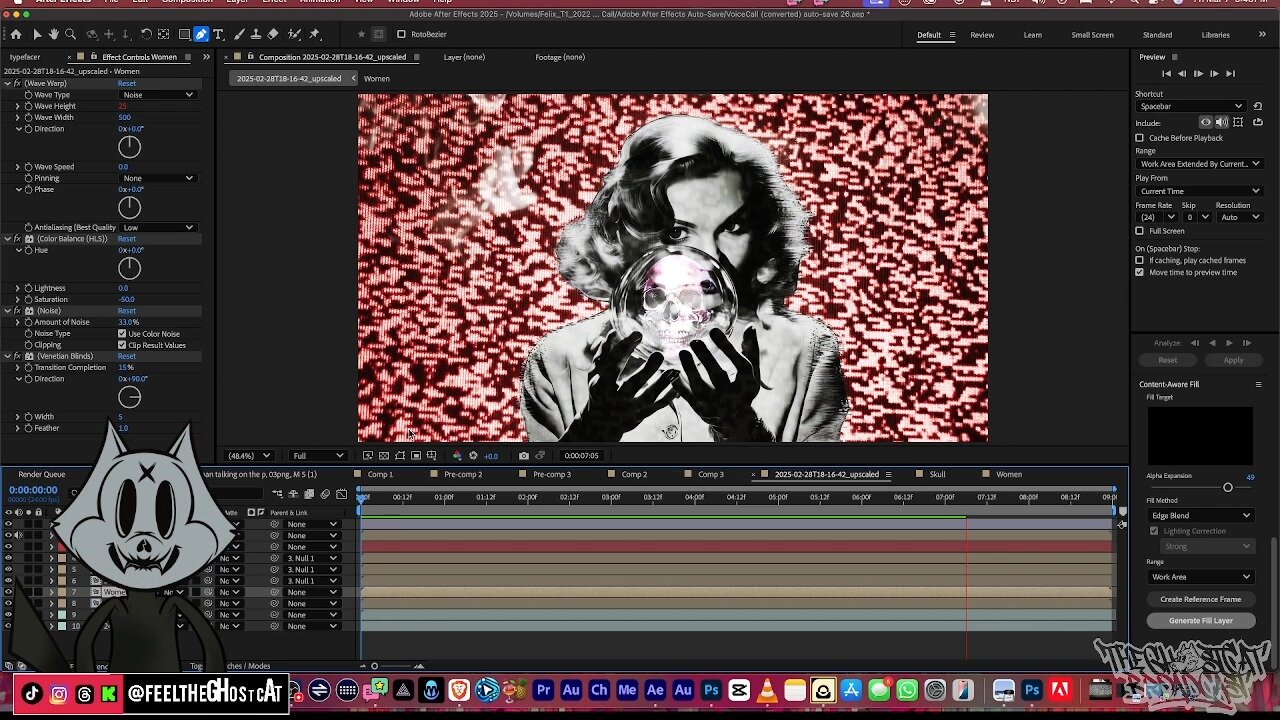Select the Horizontal Type tool
1280x720 pixels.
(218, 34)
